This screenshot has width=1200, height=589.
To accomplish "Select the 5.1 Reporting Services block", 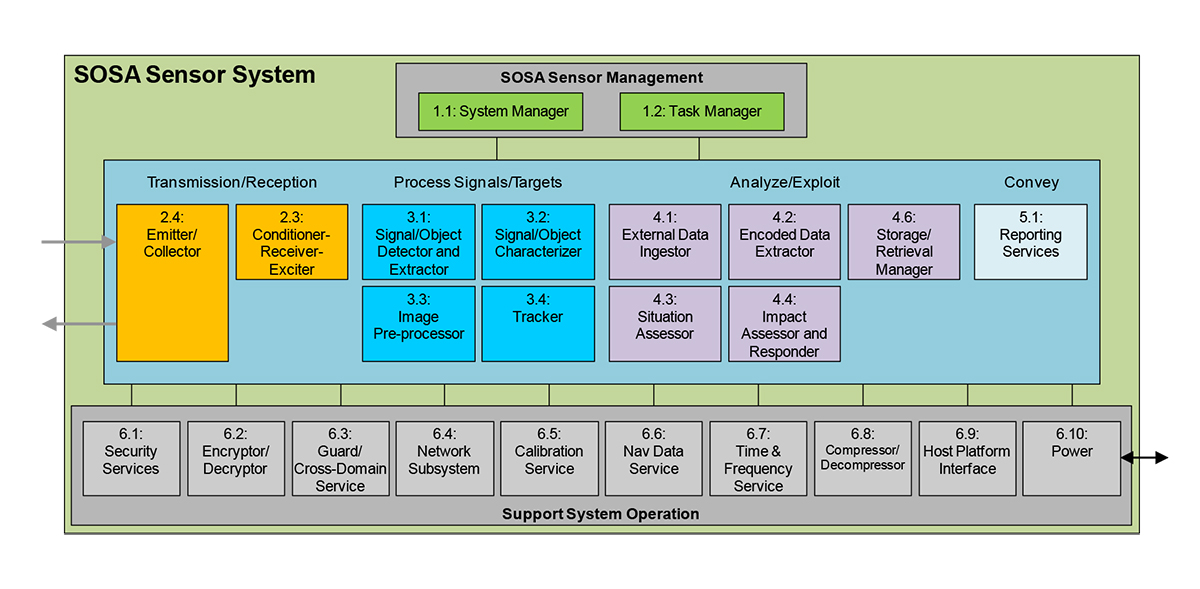I will tap(1030, 241).
